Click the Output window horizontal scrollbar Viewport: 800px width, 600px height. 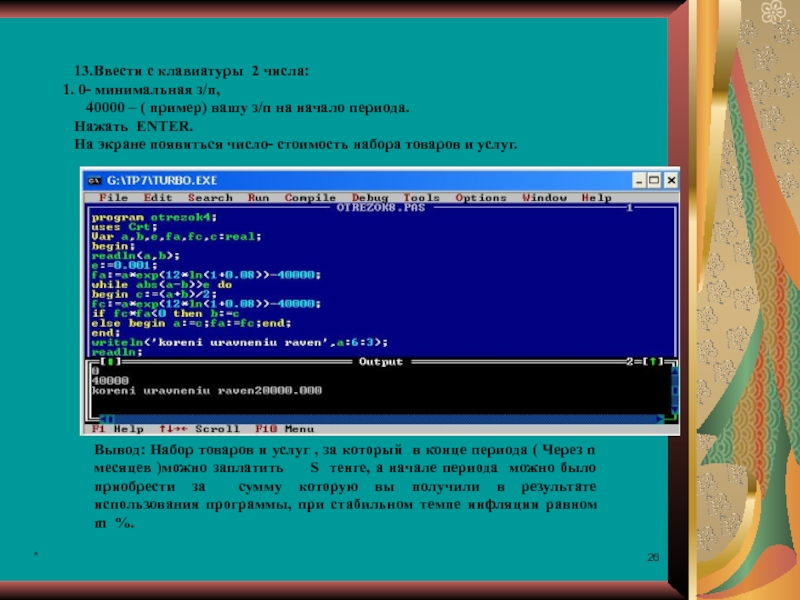(380, 418)
